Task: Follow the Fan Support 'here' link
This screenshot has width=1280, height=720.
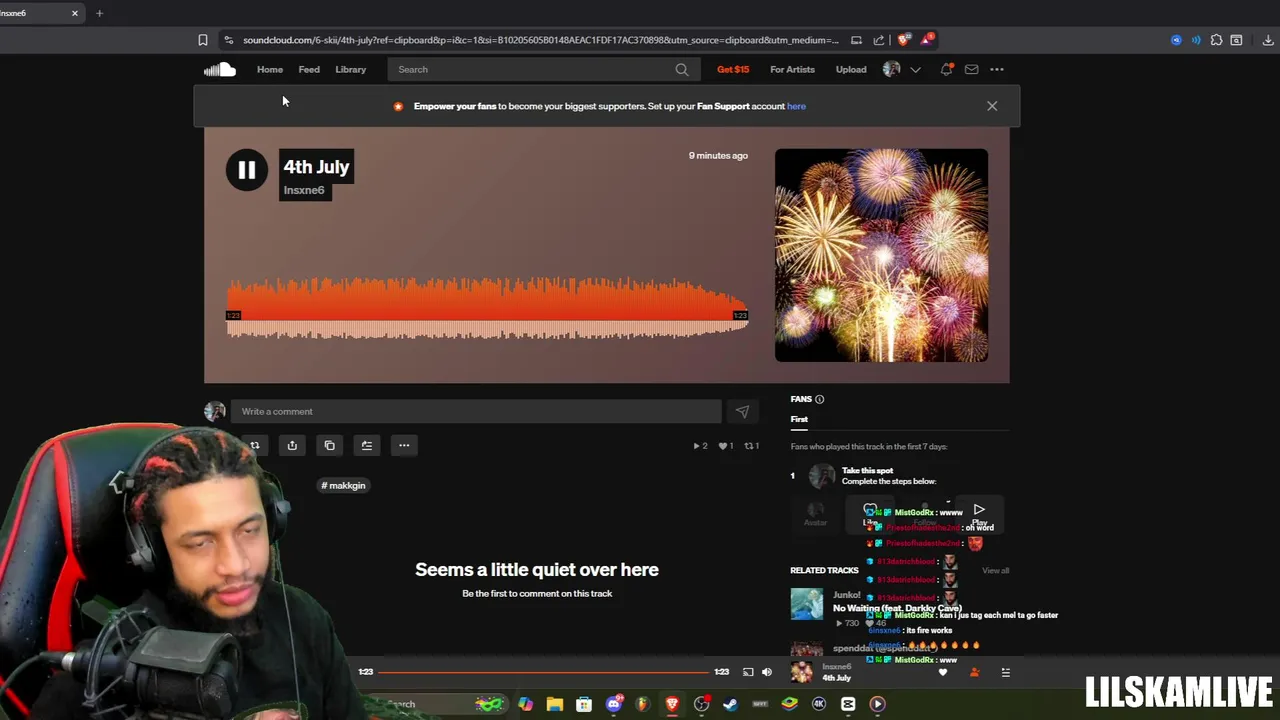Action: tap(796, 106)
